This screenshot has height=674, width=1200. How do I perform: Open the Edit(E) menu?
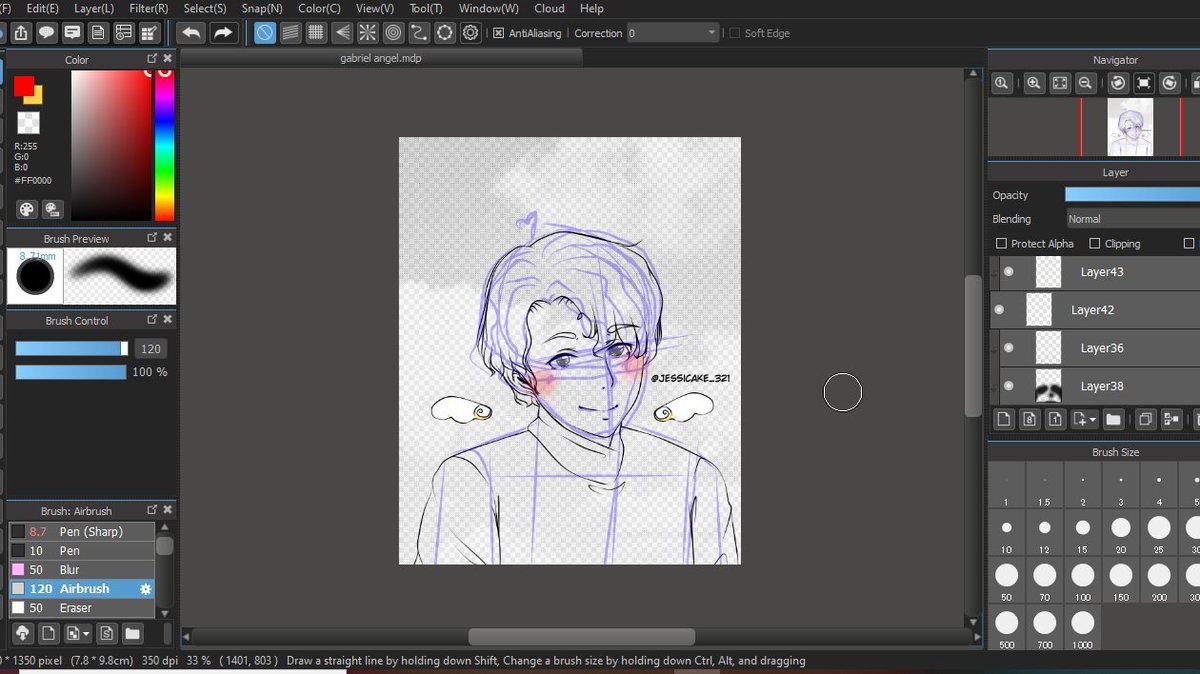42,8
